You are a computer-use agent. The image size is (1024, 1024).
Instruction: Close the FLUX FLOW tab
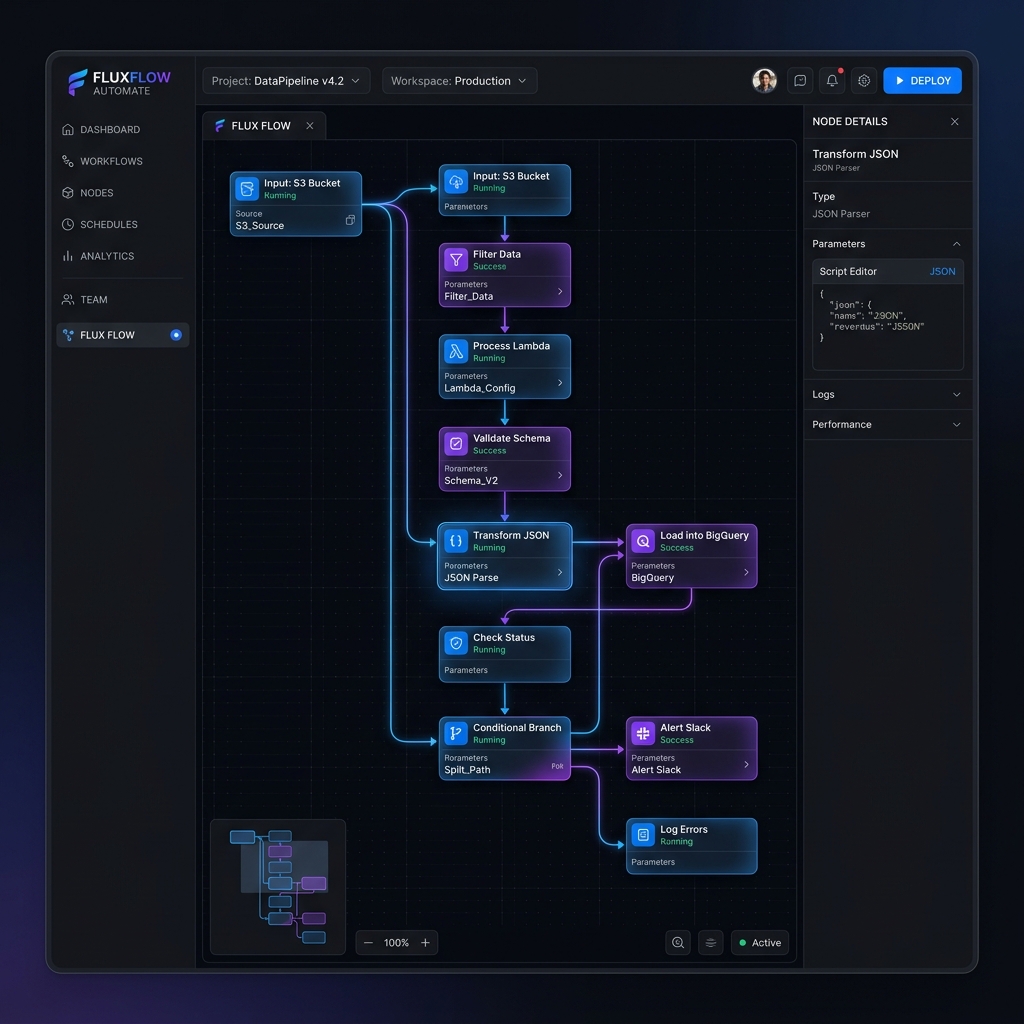[310, 125]
